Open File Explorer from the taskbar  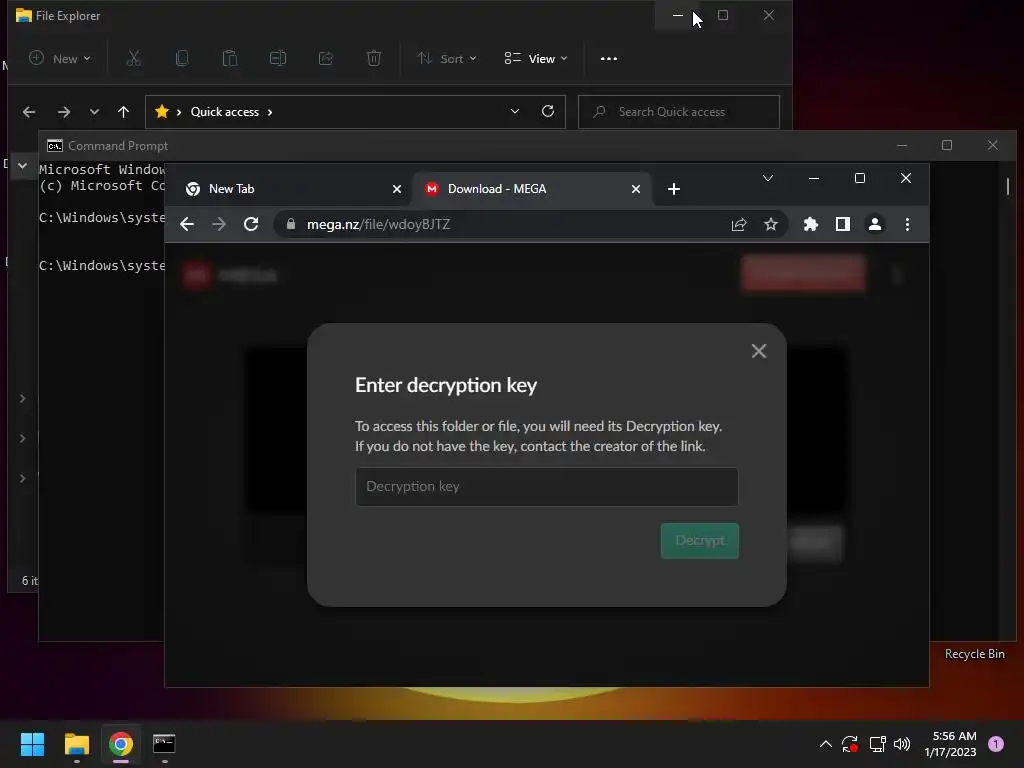[x=76, y=744]
